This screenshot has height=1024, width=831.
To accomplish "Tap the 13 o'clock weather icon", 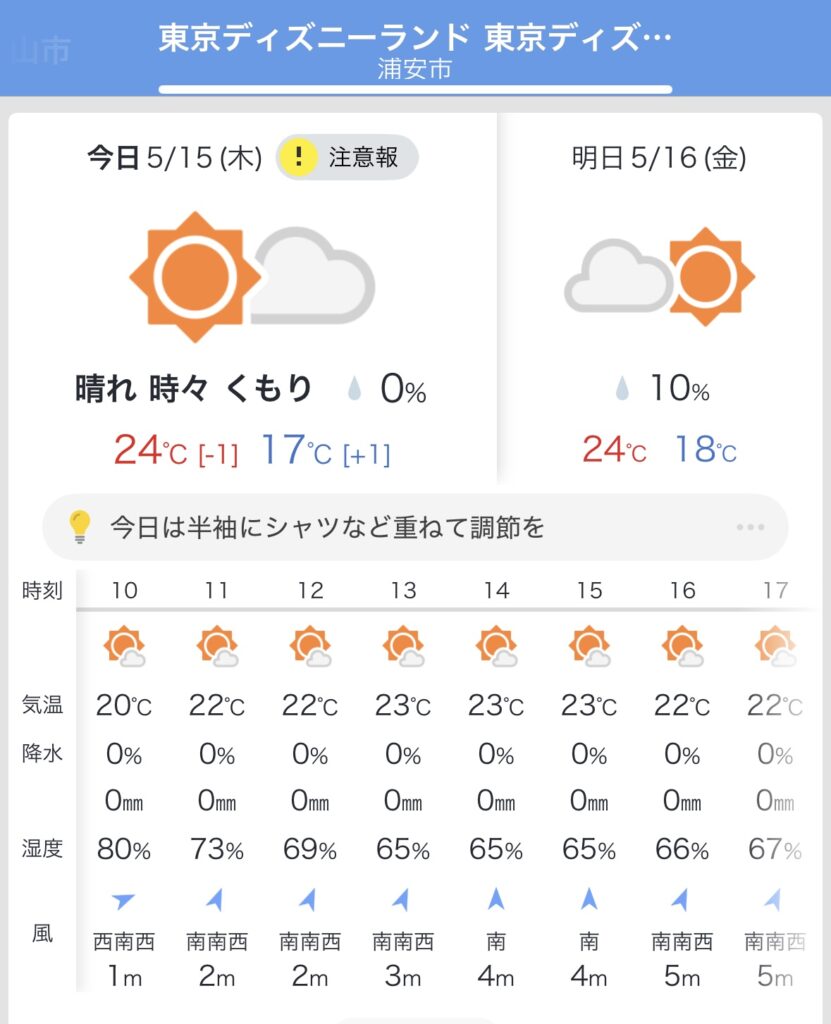I will point(403,647).
